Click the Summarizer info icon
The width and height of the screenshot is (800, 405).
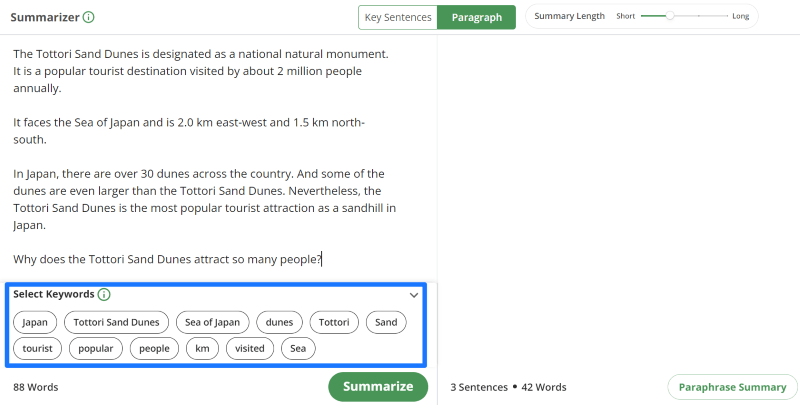[89, 17]
